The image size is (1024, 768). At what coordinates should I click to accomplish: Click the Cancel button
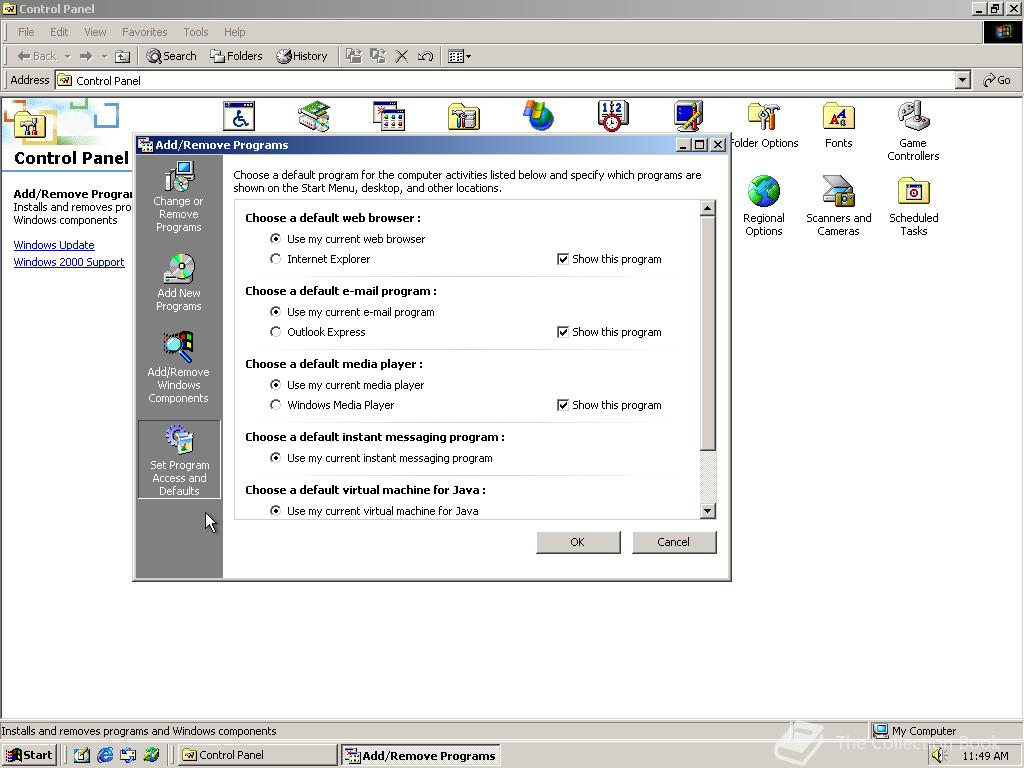tap(674, 543)
